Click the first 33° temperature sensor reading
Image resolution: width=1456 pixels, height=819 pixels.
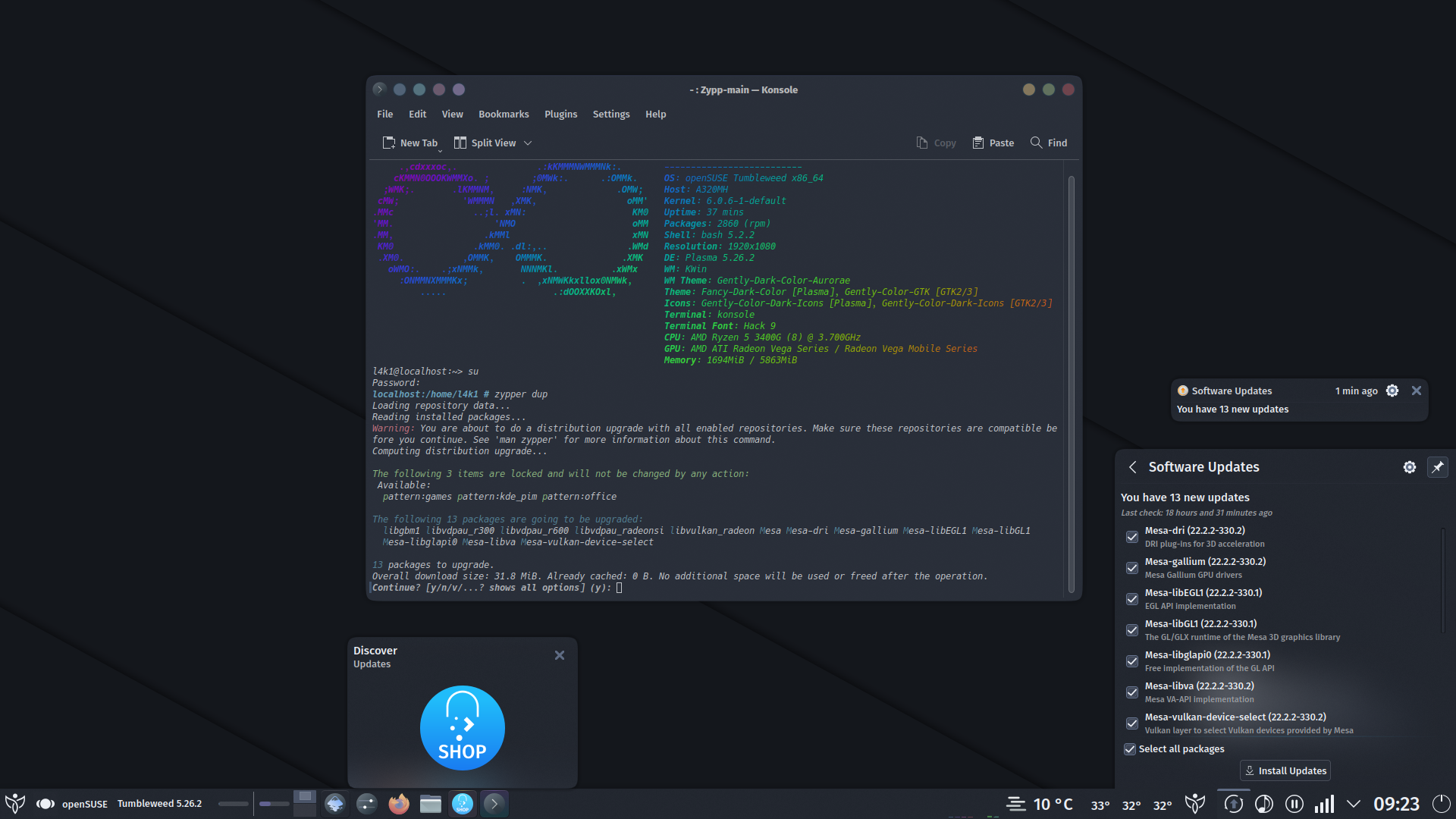click(x=1100, y=805)
